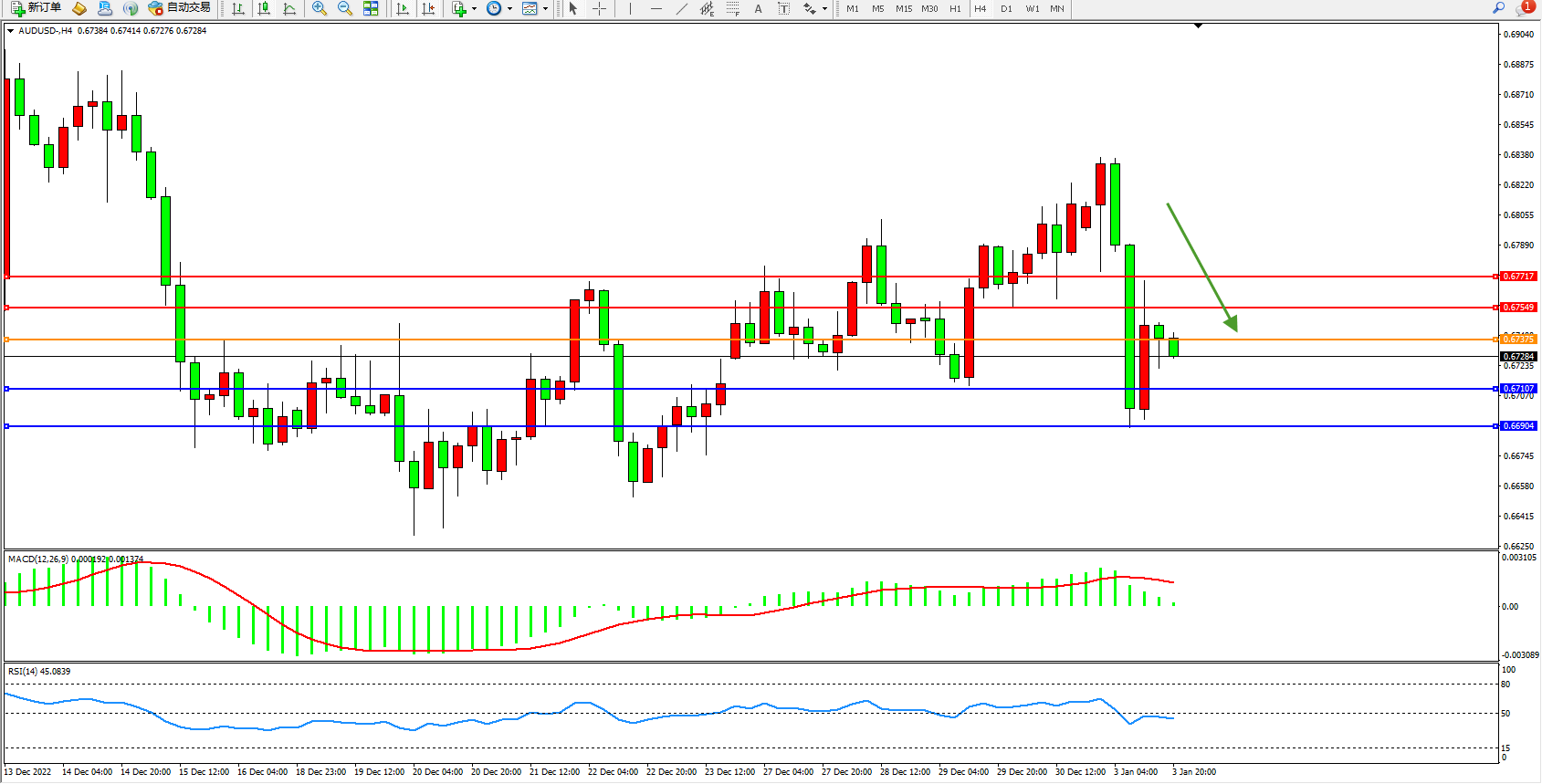
Task: Zoom out on the chart
Action: [x=345, y=8]
